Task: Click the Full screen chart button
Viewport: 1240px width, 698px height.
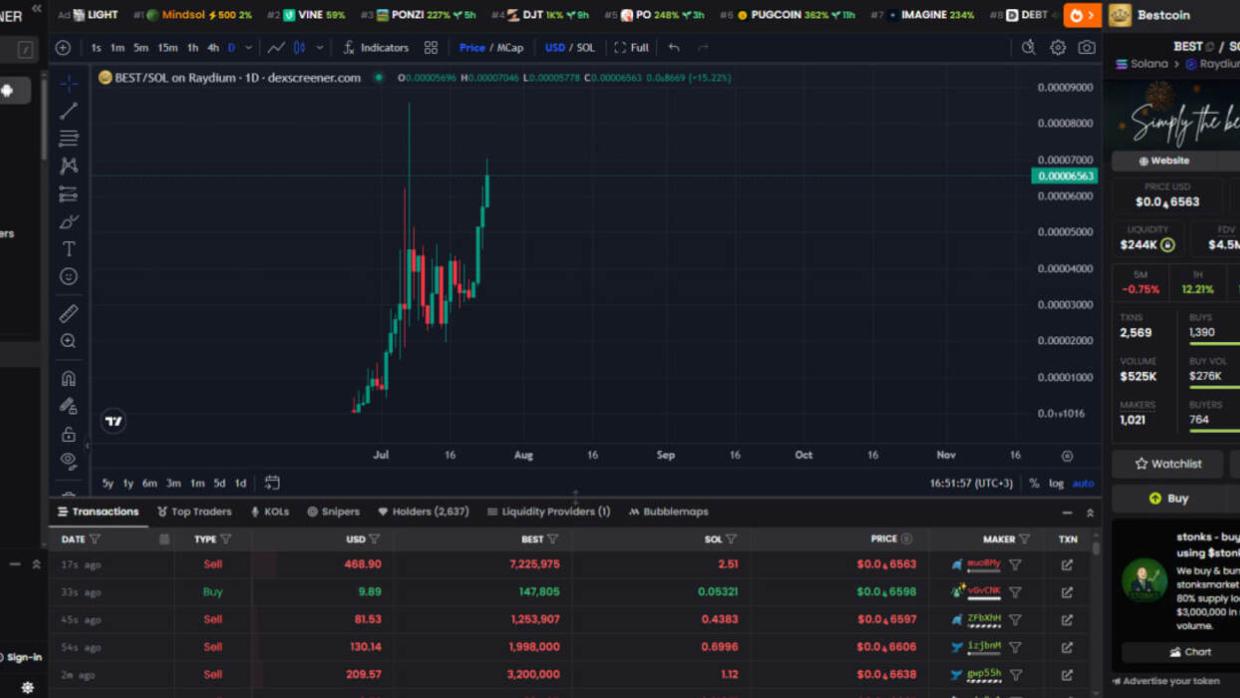Action: coord(631,47)
